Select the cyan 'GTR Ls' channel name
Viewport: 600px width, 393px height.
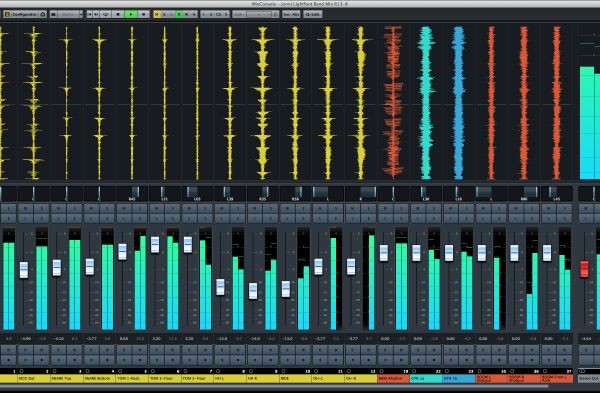pyautogui.click(x=426, y=378)
